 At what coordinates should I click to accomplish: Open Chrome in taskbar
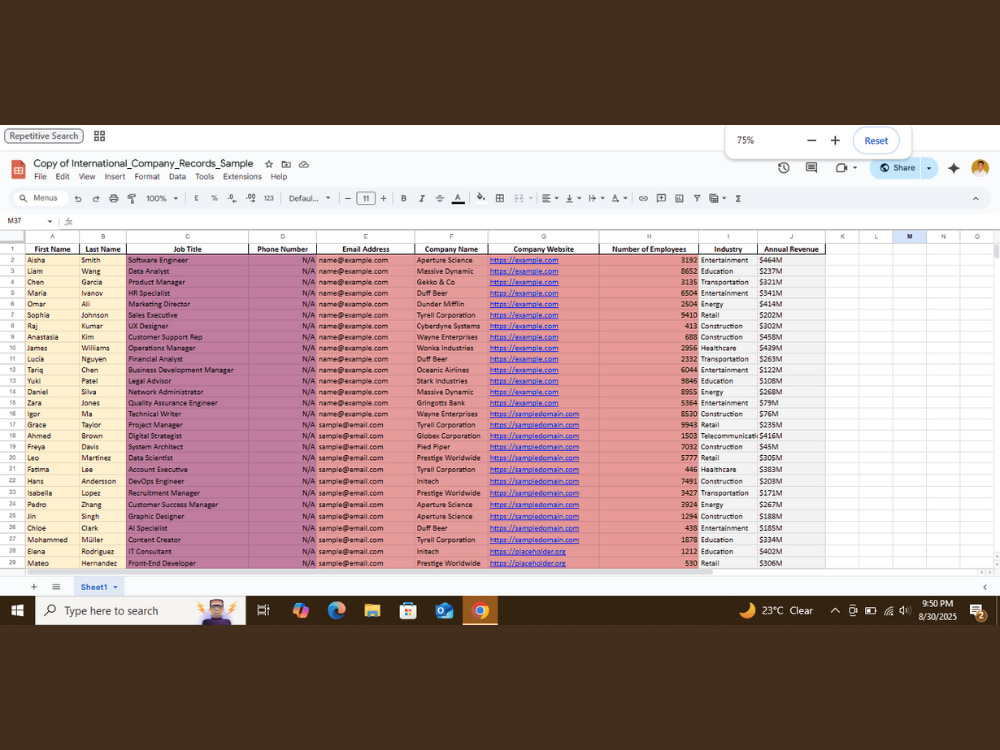(x=480, y=610)
